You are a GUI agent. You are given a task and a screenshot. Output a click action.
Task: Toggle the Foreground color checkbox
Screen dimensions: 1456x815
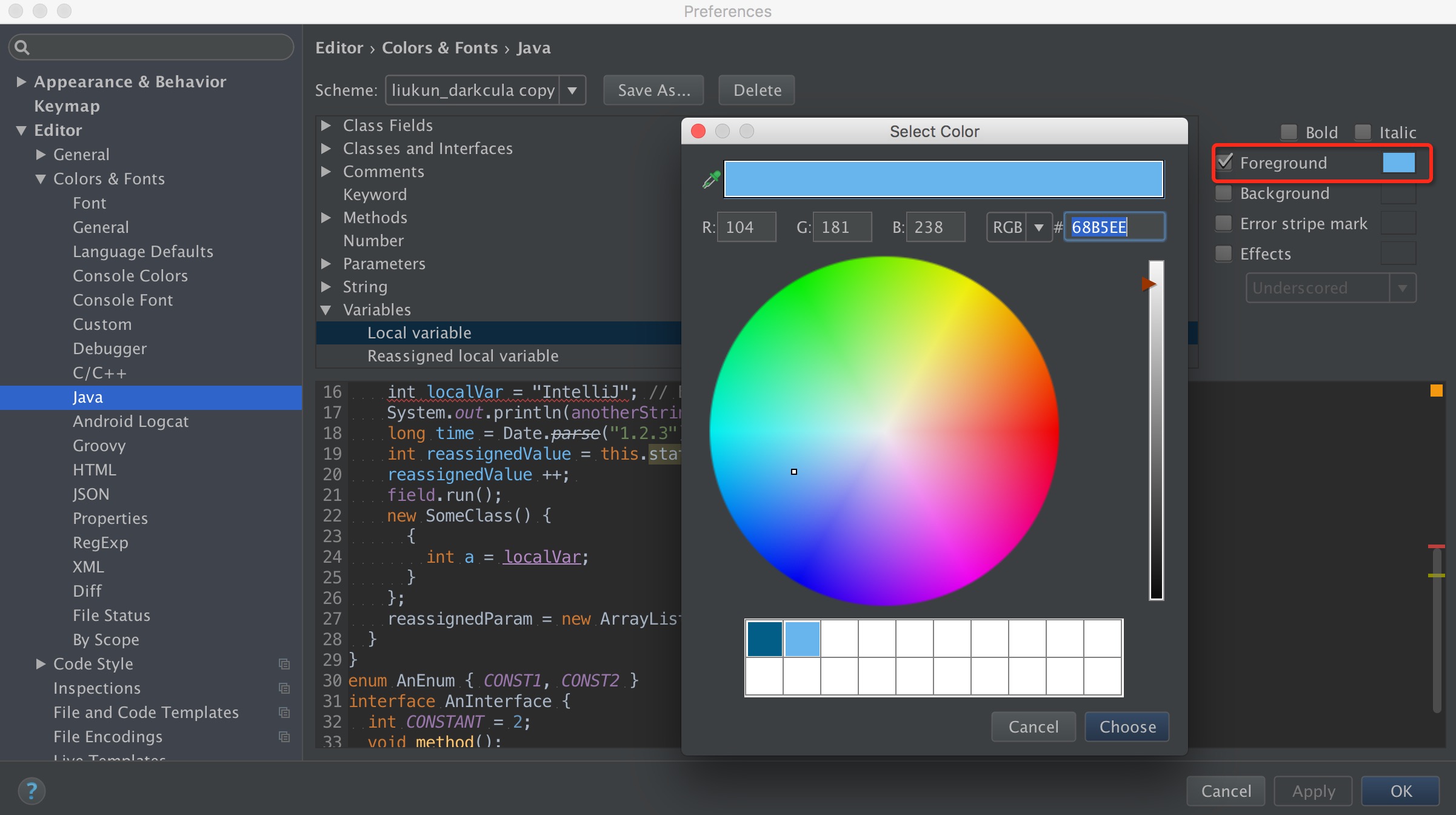coord(1224,162)
